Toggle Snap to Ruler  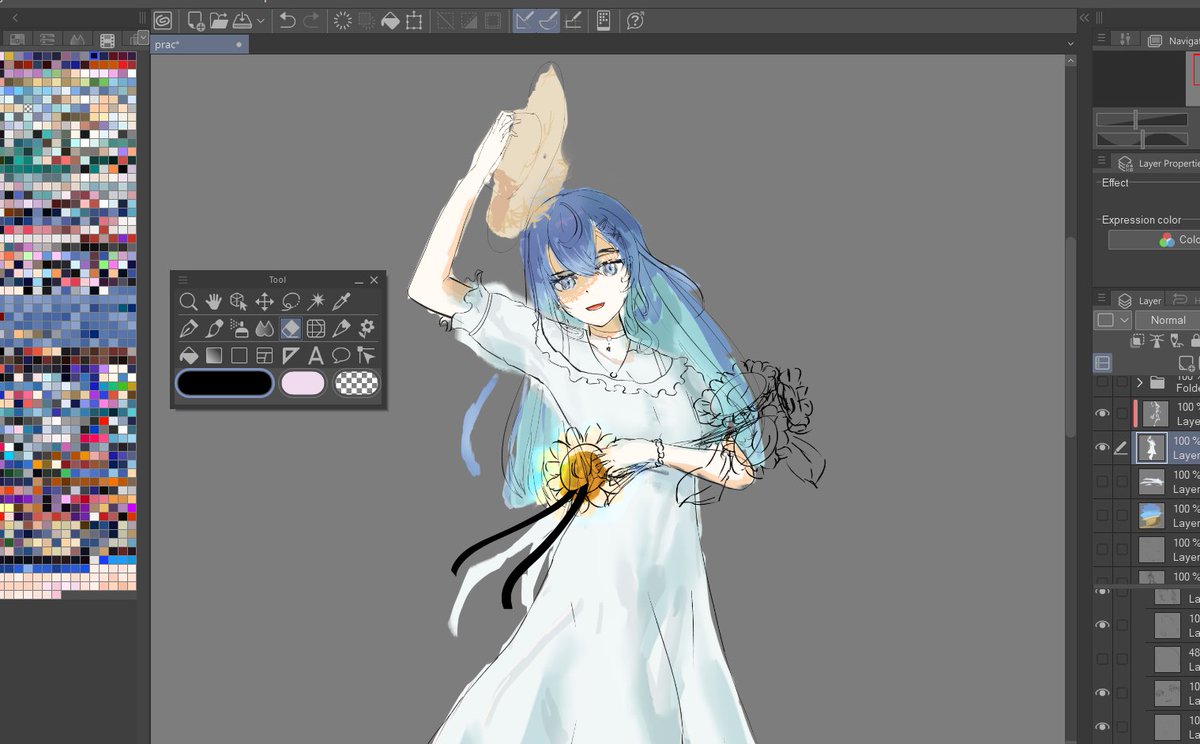pyautogui.click(x=525, y=20)
